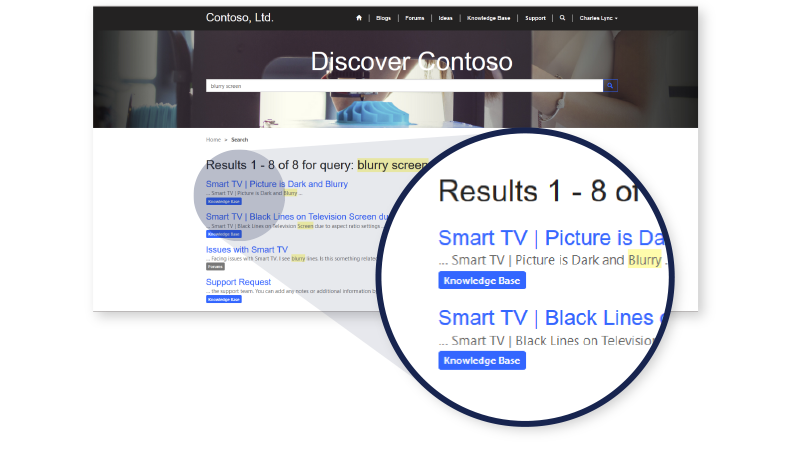Open the Support Request search result

[x=238, y=282]
